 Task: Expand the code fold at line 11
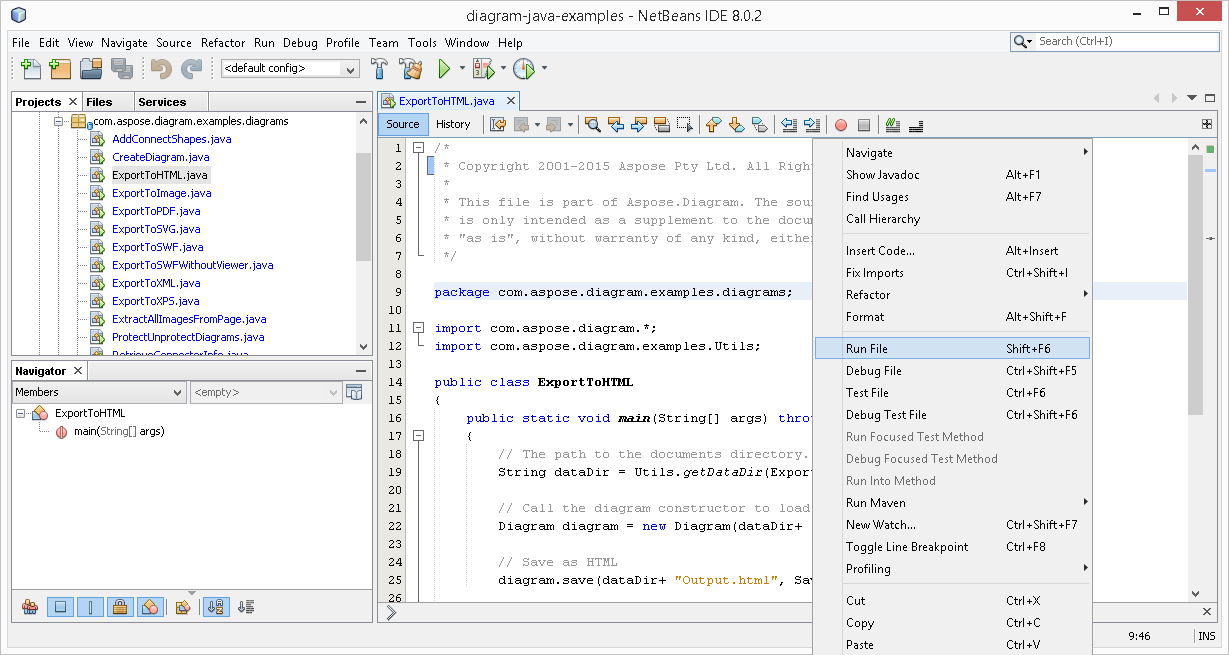point(418,328)
